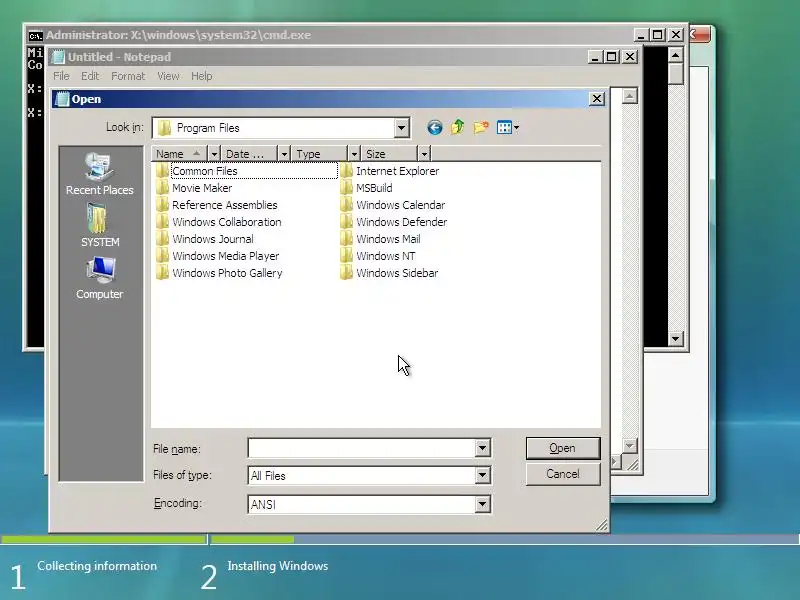Expand the Files of type dropdown
The image size is (800, 600).
(x=482, y=476)
